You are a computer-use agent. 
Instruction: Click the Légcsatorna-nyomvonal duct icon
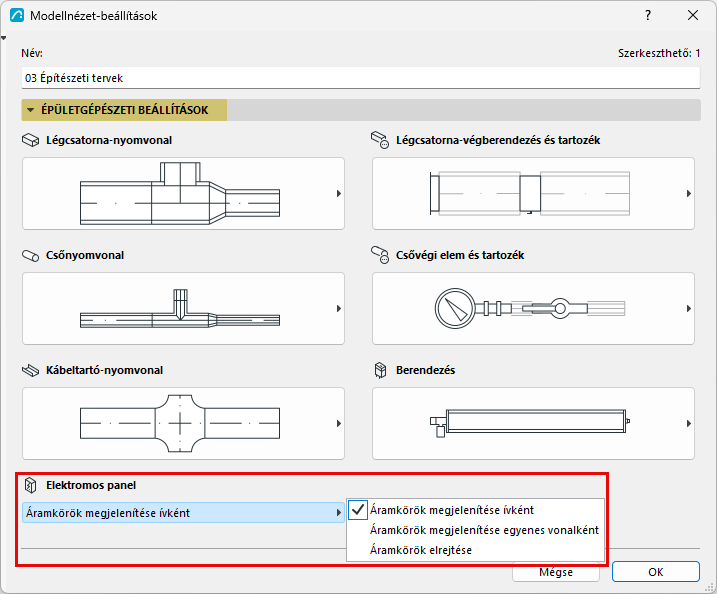(x=31, y=140)
